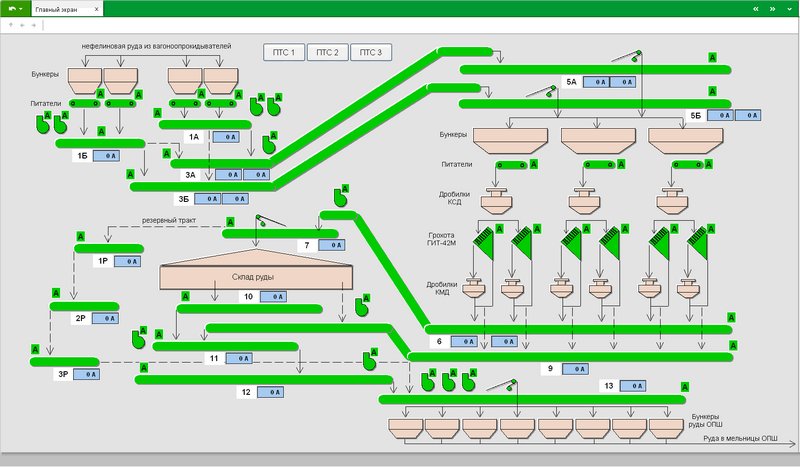Click the A mode badge of conveyor 13
Image resolution: width=800 pixels, height=467 pixels.
point(685,387)
